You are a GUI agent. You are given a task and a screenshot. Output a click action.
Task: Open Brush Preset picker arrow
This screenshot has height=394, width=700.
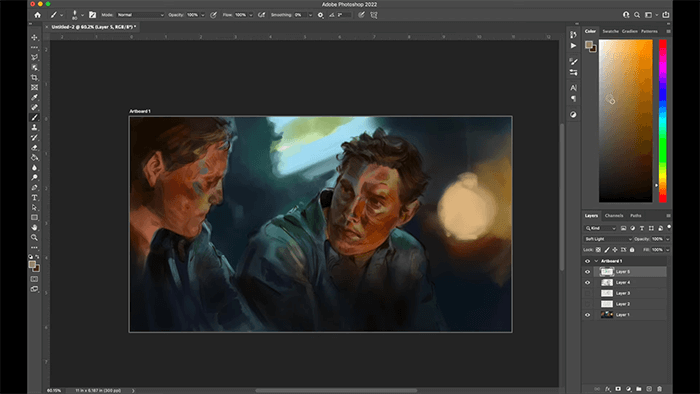point(82,15)
